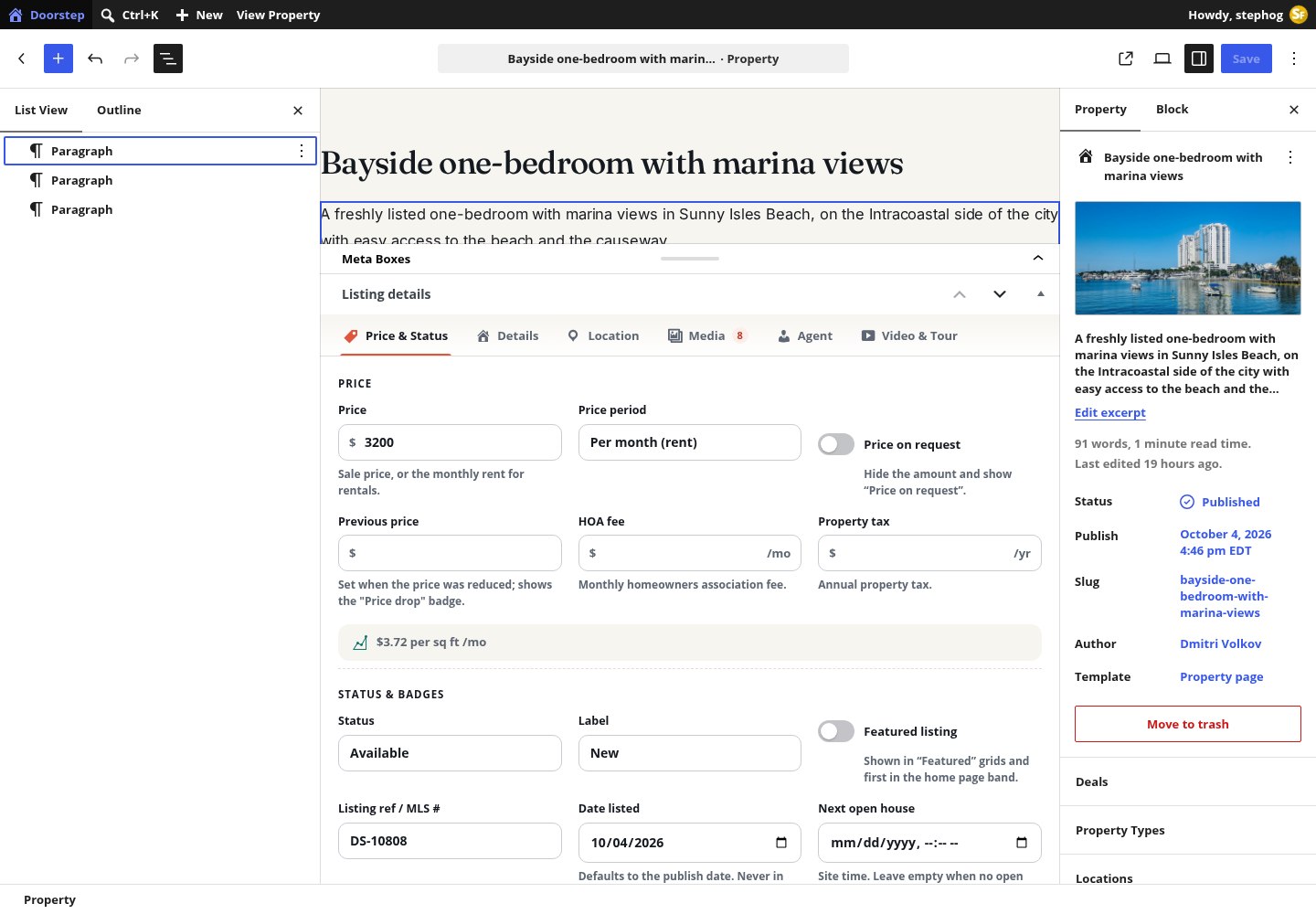1316x914 pixels.
Task: Toggle the settings sidebar icon
Action: (1199, 58)
